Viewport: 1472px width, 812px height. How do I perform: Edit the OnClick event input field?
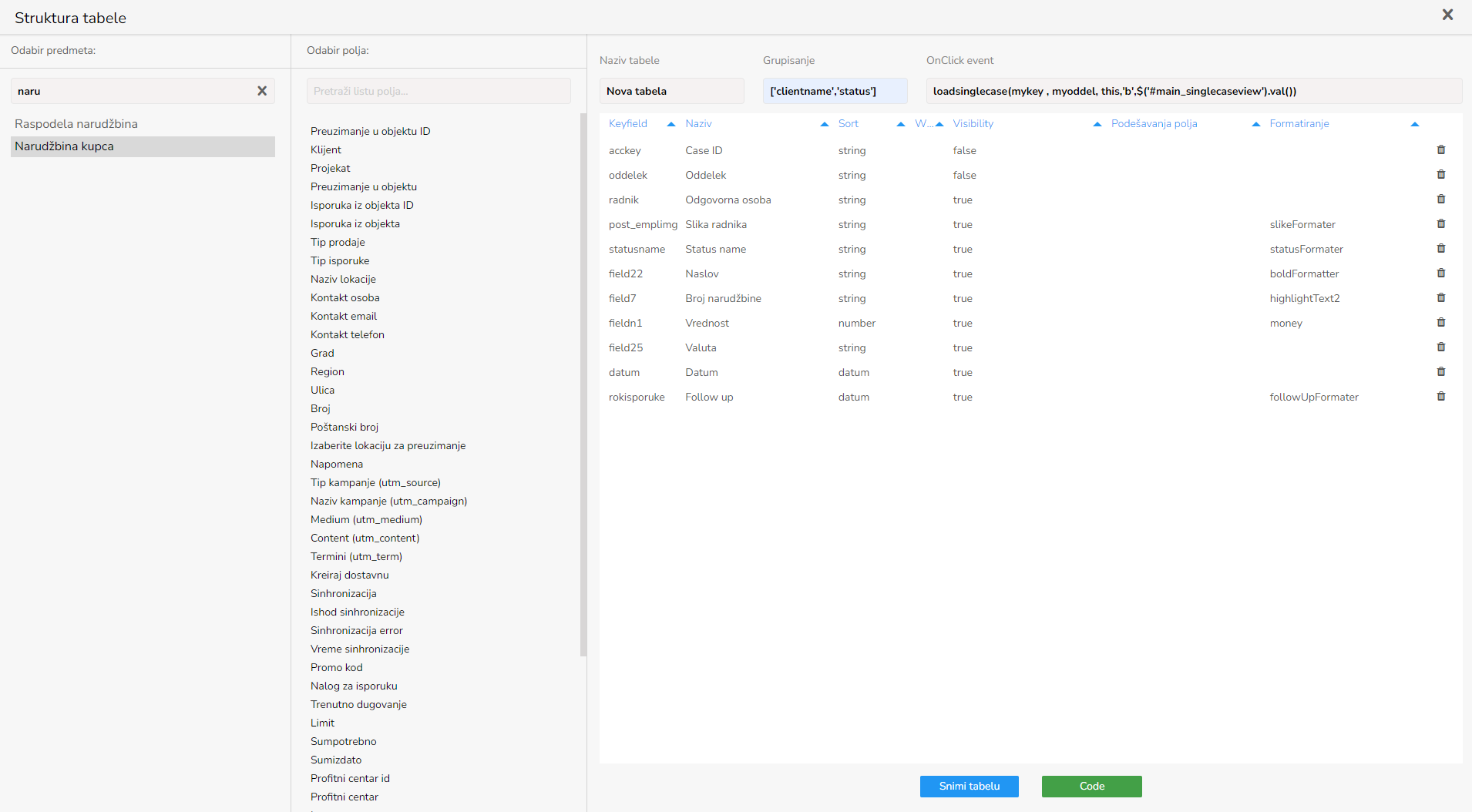pos(1195,91)
